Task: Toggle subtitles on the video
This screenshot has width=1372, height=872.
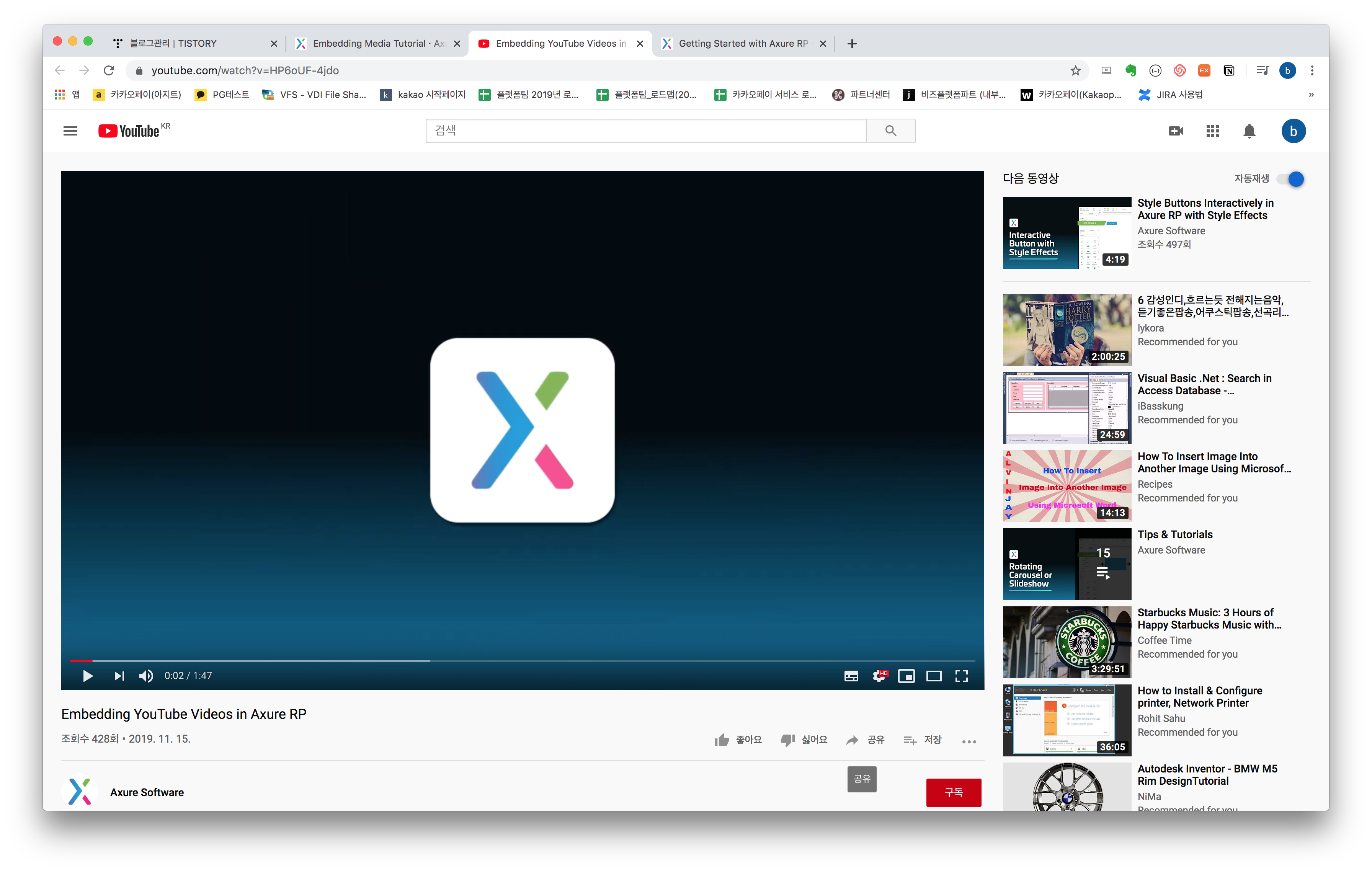Action: coord(851,676)
